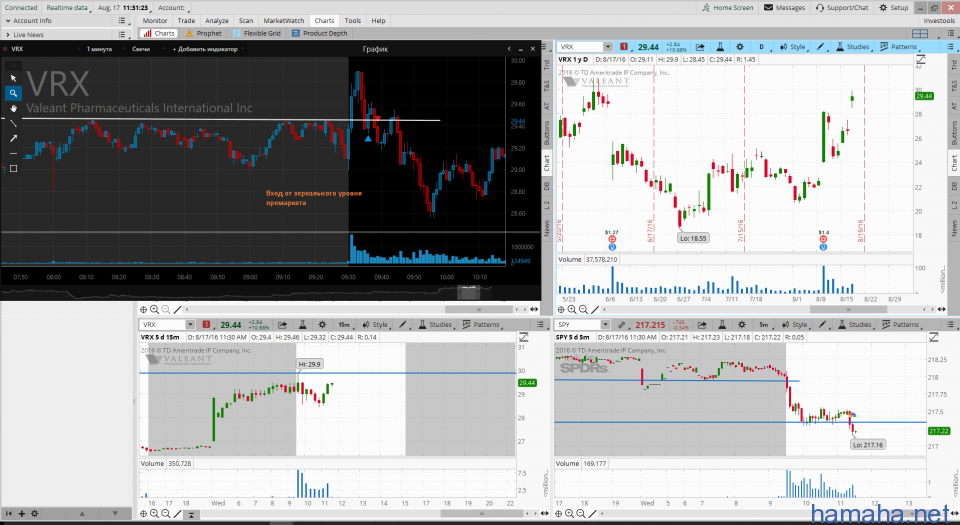This screenshot has width=960, height=525.
Task: Select the trend line drawing tool
Action: coord(13,124)
